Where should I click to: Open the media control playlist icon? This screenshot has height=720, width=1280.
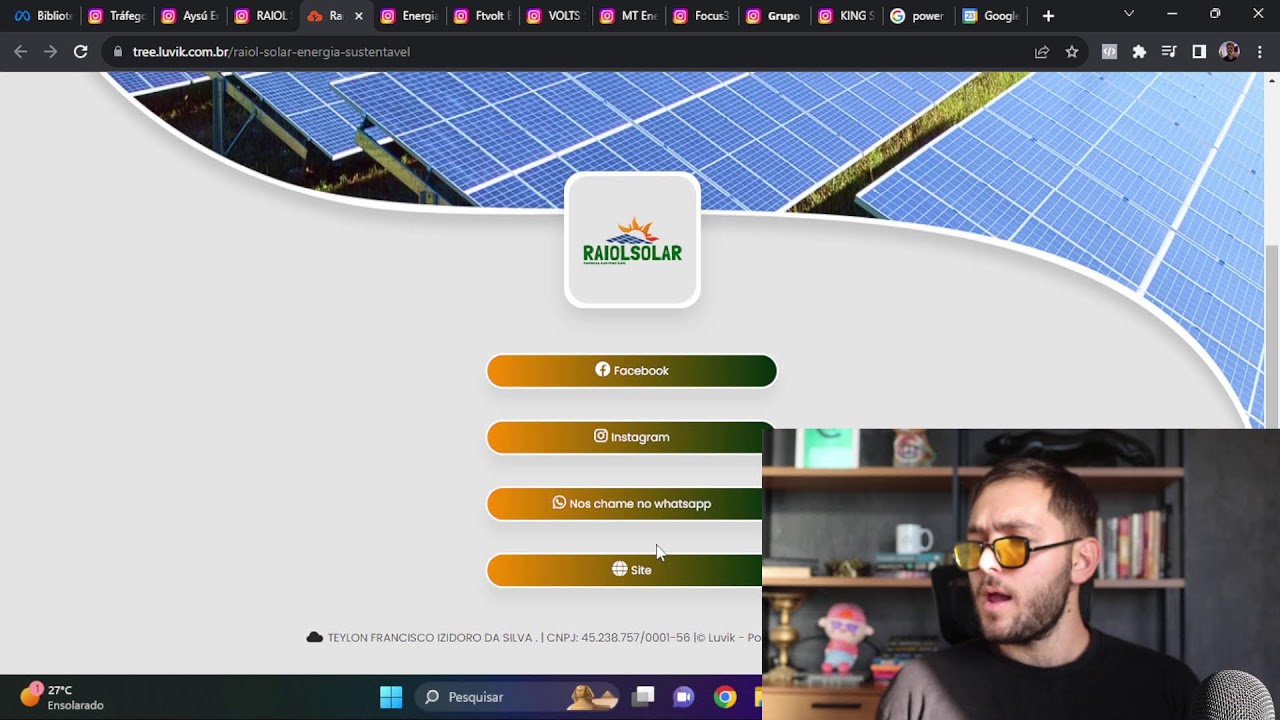click(1169, 52)
